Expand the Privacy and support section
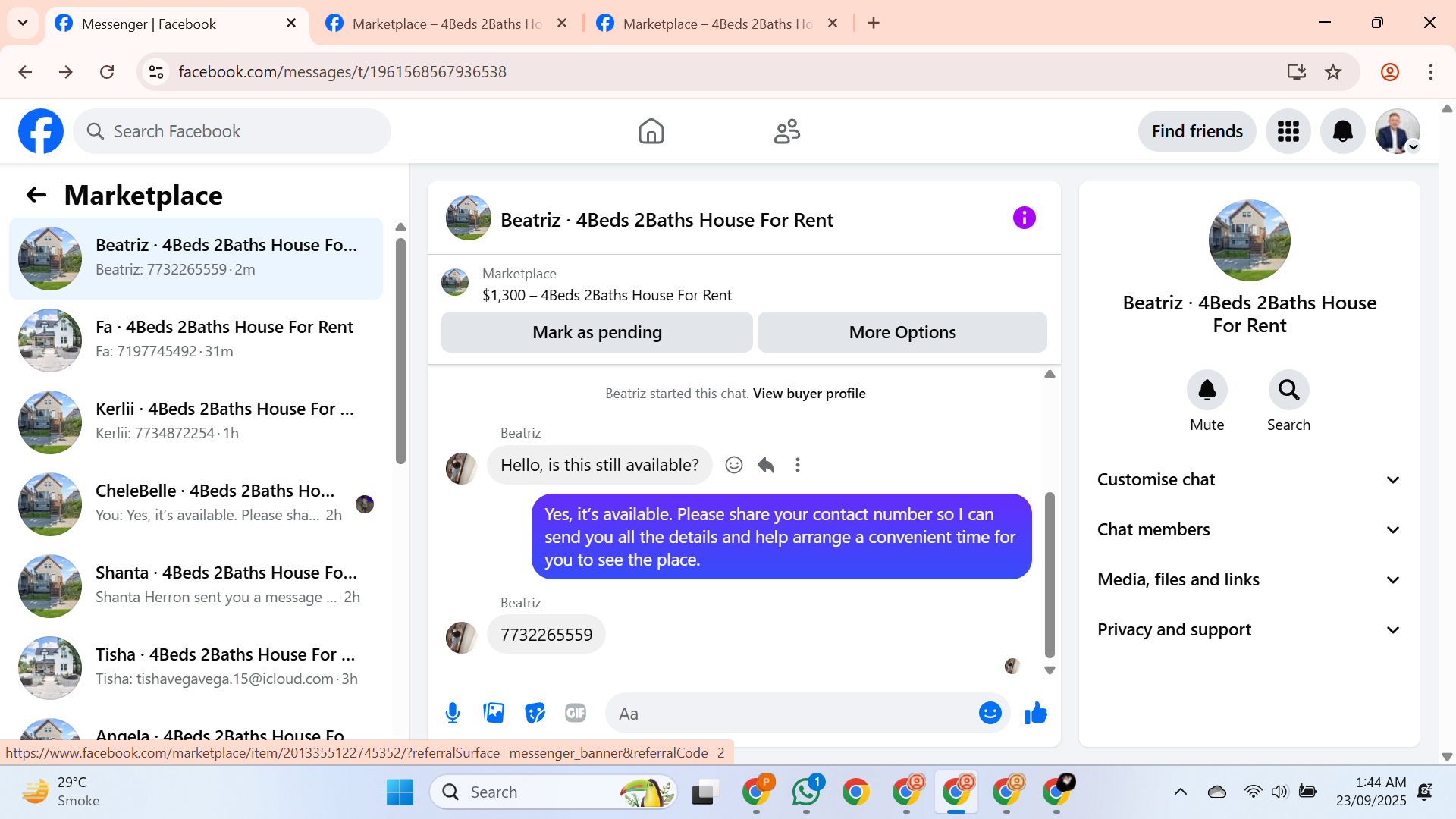The width and height of the screenshot is (1456, 819). pos(1249,629)
